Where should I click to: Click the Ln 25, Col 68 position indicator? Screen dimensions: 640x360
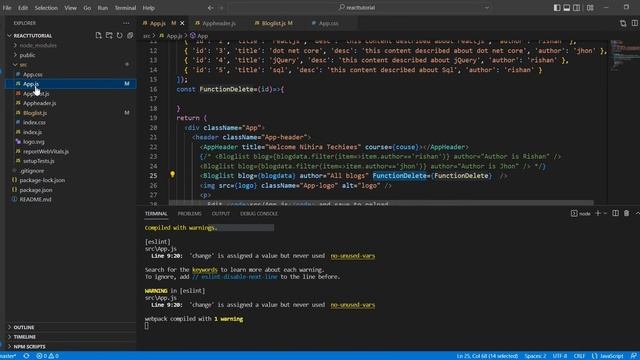pyautogui.click(x=487, y=356)
